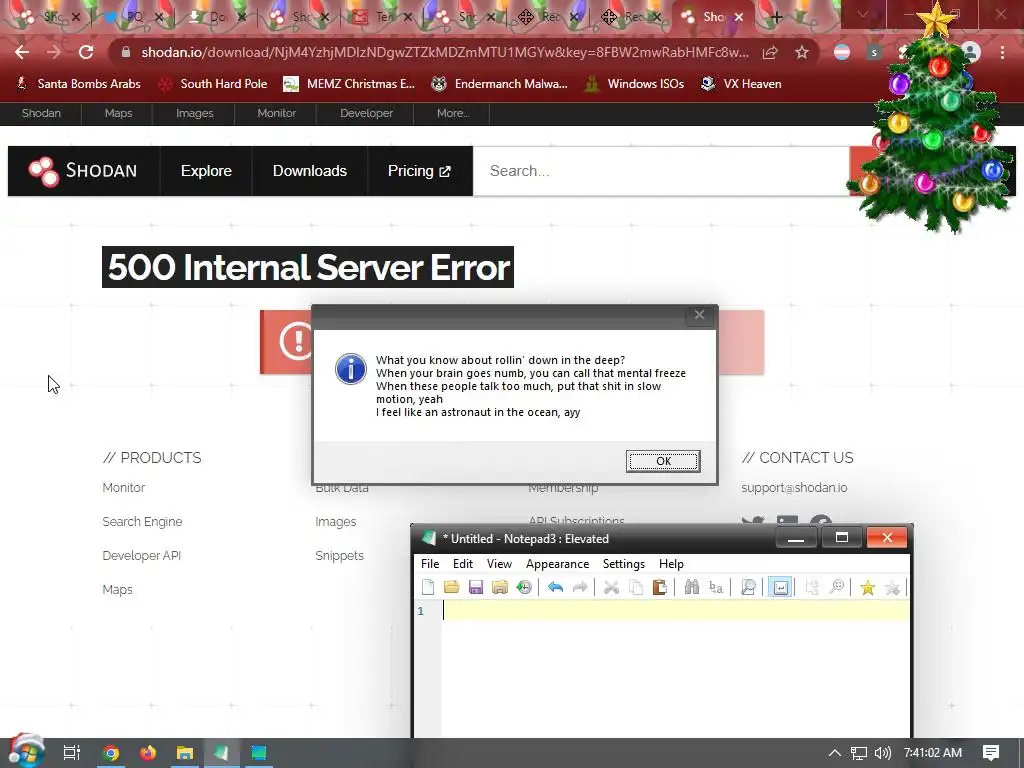Viewport: 1024px width, 768px height.
Task: Open the File menu in Notepad3
Action: [x=430, y=564]
